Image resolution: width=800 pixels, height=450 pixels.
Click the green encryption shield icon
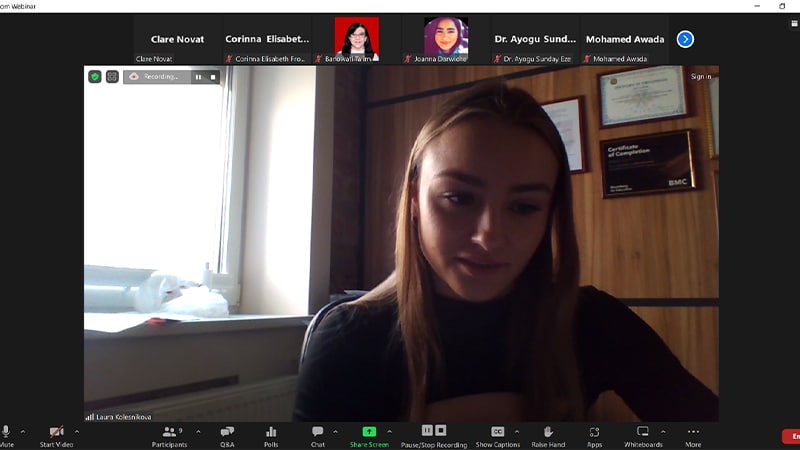click(x=95, y=76)
